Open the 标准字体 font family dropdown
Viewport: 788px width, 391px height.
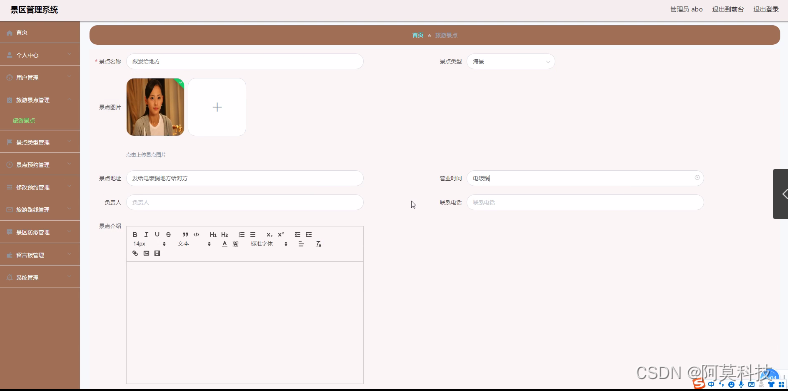click(268, 244)
